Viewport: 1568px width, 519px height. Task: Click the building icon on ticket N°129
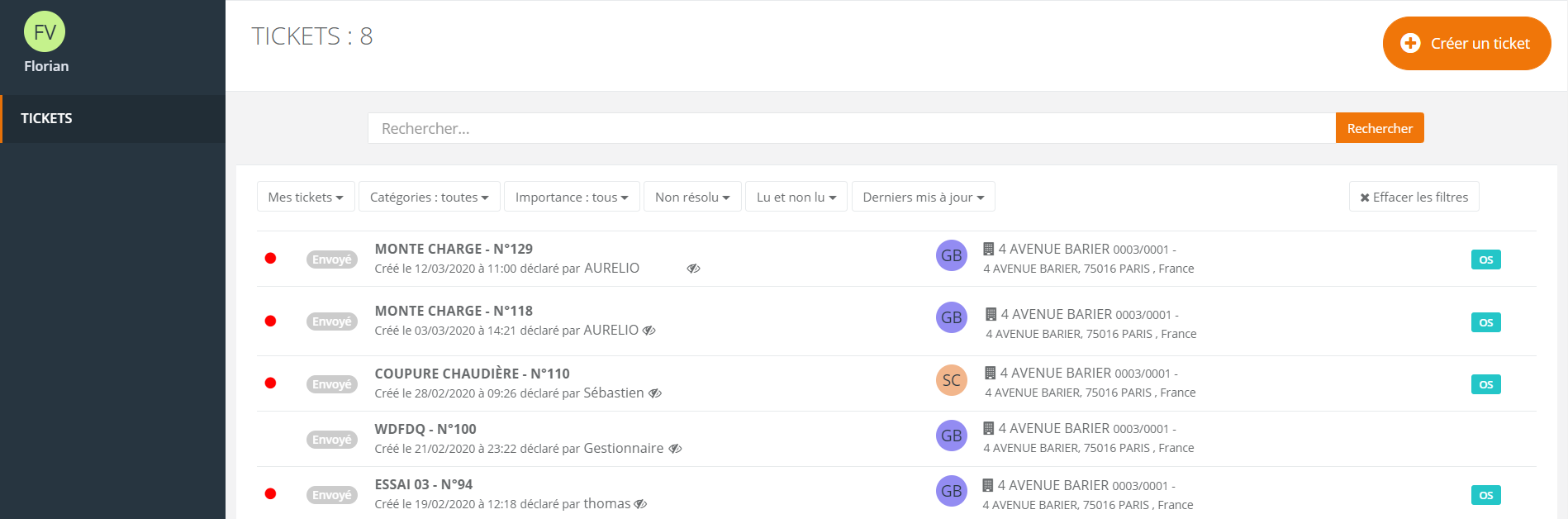(988, 249)
